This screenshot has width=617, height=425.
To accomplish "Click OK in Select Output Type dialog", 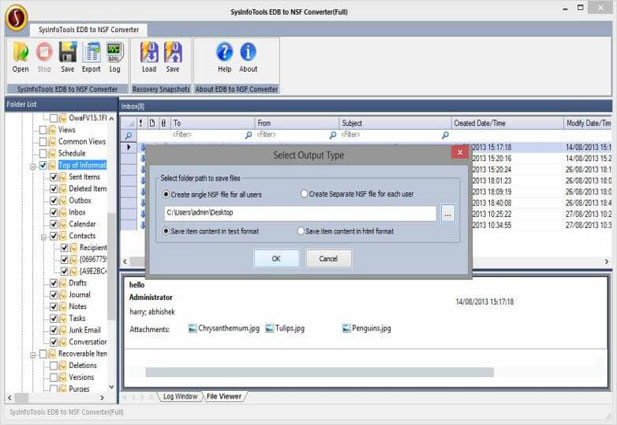I will coord(276,259).
